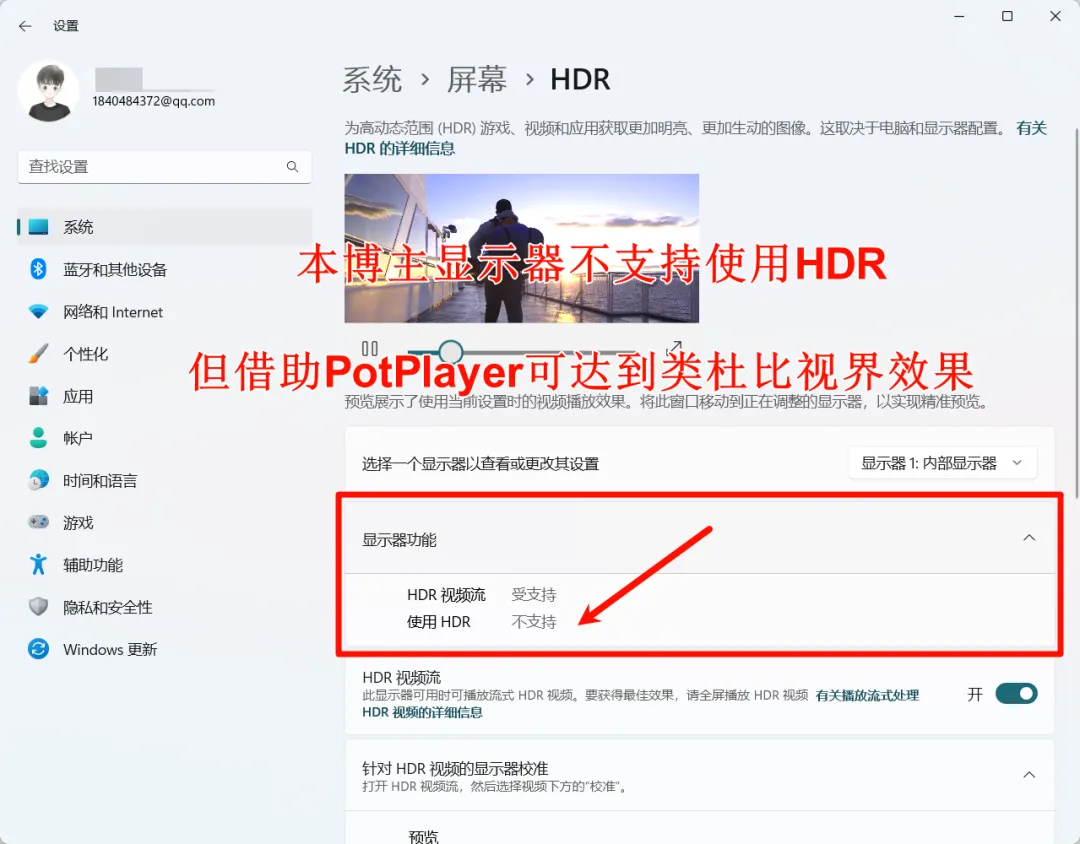The image size is (1080, 844).
Task: Click the search magnifier icon
Action: (x=292, y=167)
